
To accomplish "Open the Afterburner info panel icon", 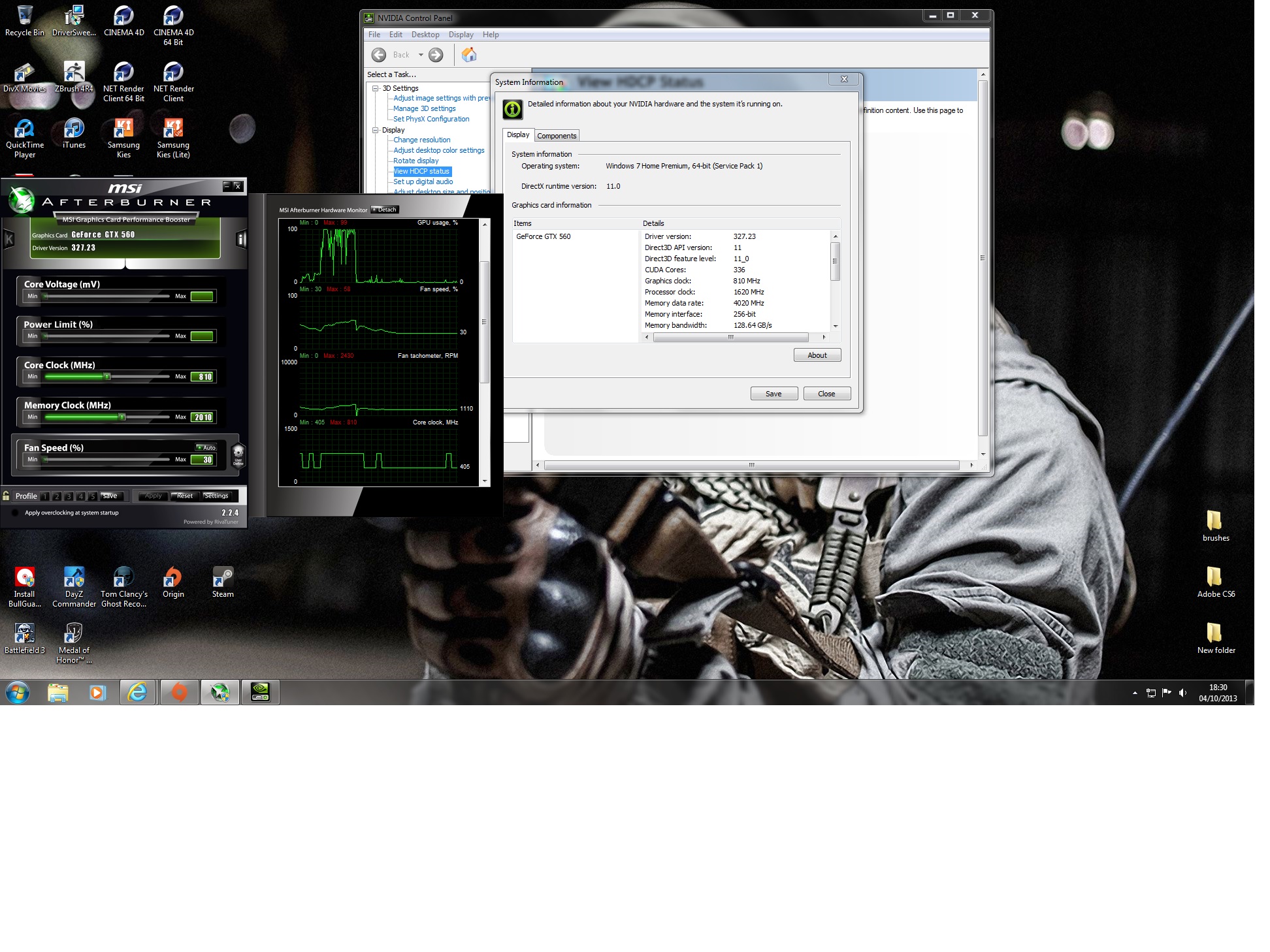I will (x=241, y=240).
